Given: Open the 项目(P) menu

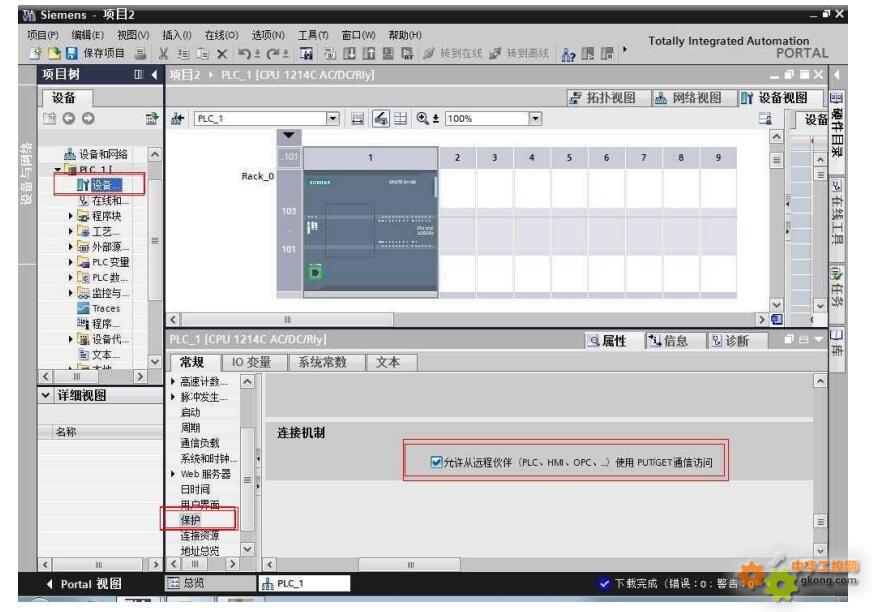Looking at the screenshot, I should click(43, 35).
